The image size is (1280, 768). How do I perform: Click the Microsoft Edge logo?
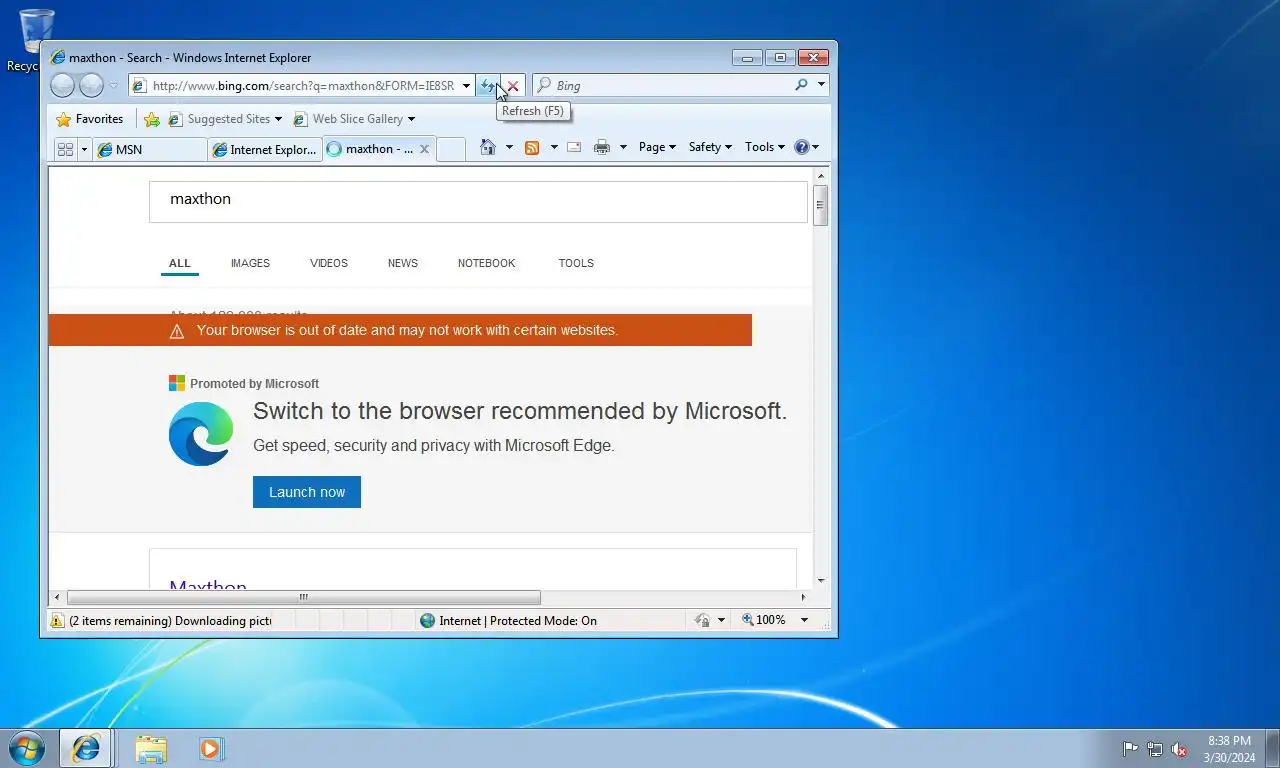(201, 434)
